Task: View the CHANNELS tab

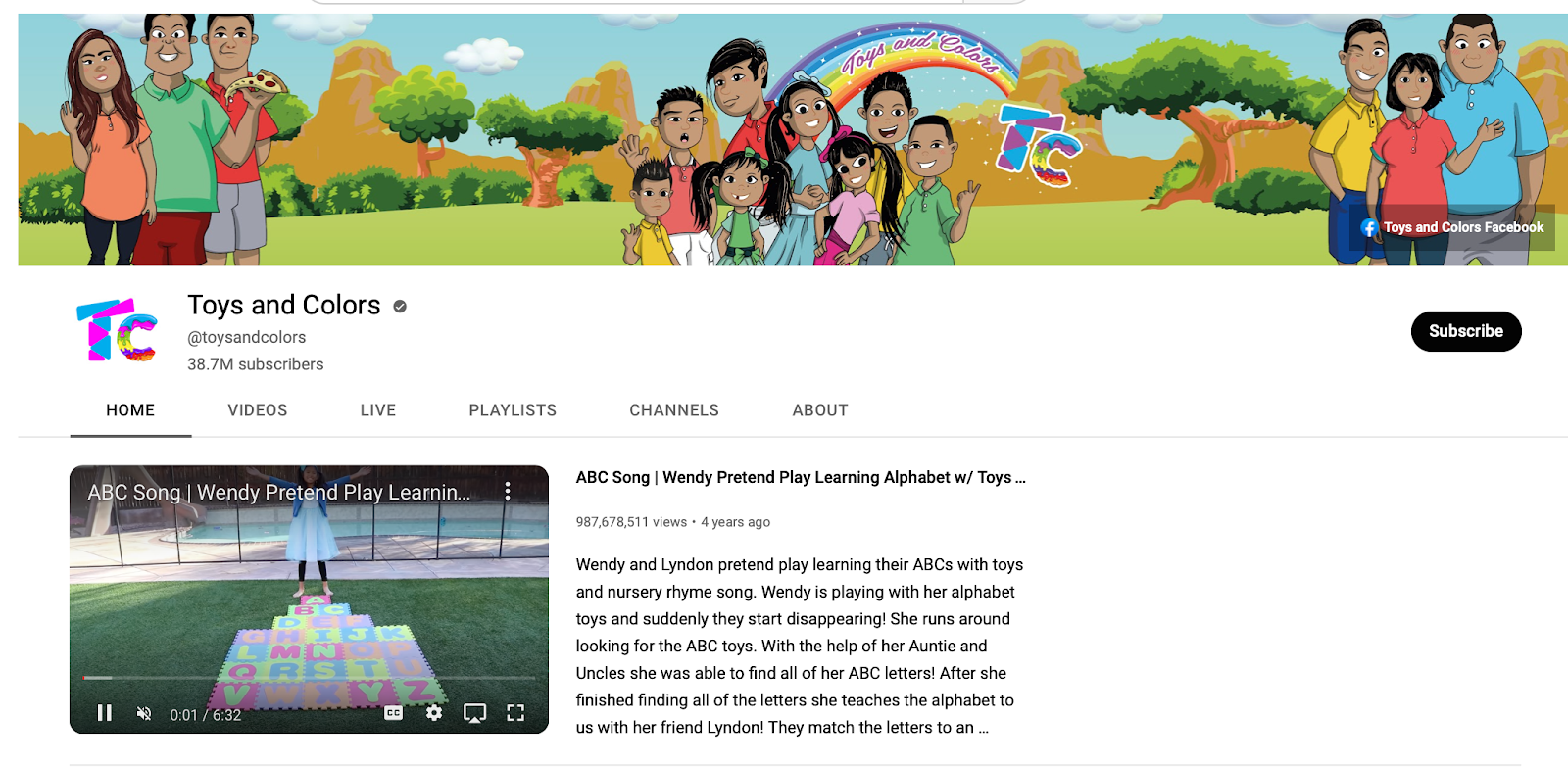Action: click(x=674, y=410)
